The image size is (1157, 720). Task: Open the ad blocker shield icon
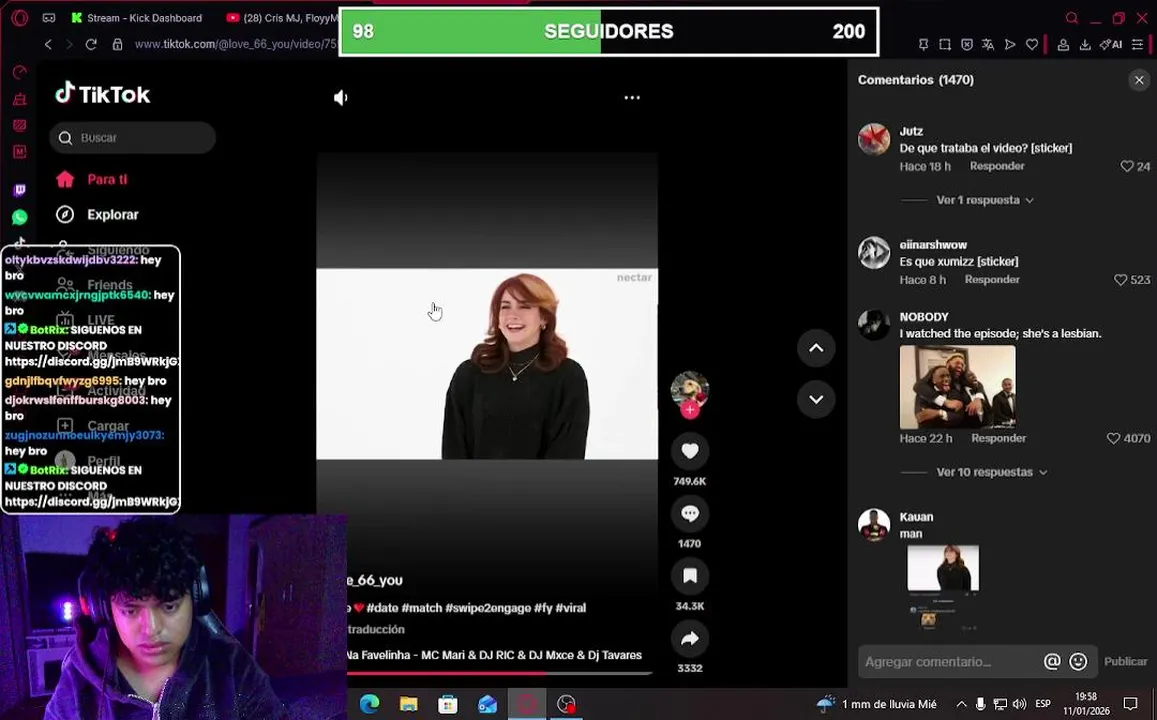(967, 45)
